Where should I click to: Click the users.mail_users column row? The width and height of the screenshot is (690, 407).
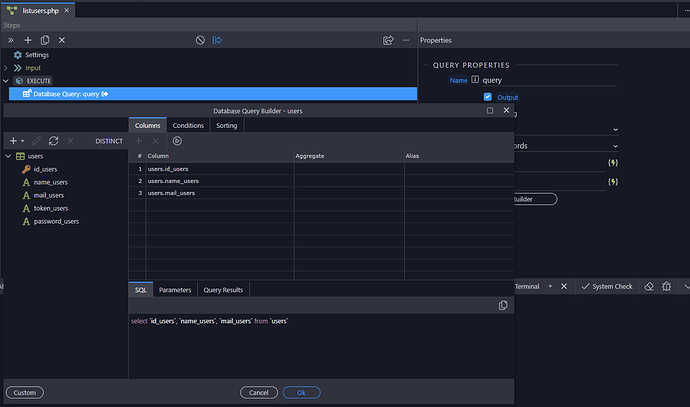tap(321, 193)
